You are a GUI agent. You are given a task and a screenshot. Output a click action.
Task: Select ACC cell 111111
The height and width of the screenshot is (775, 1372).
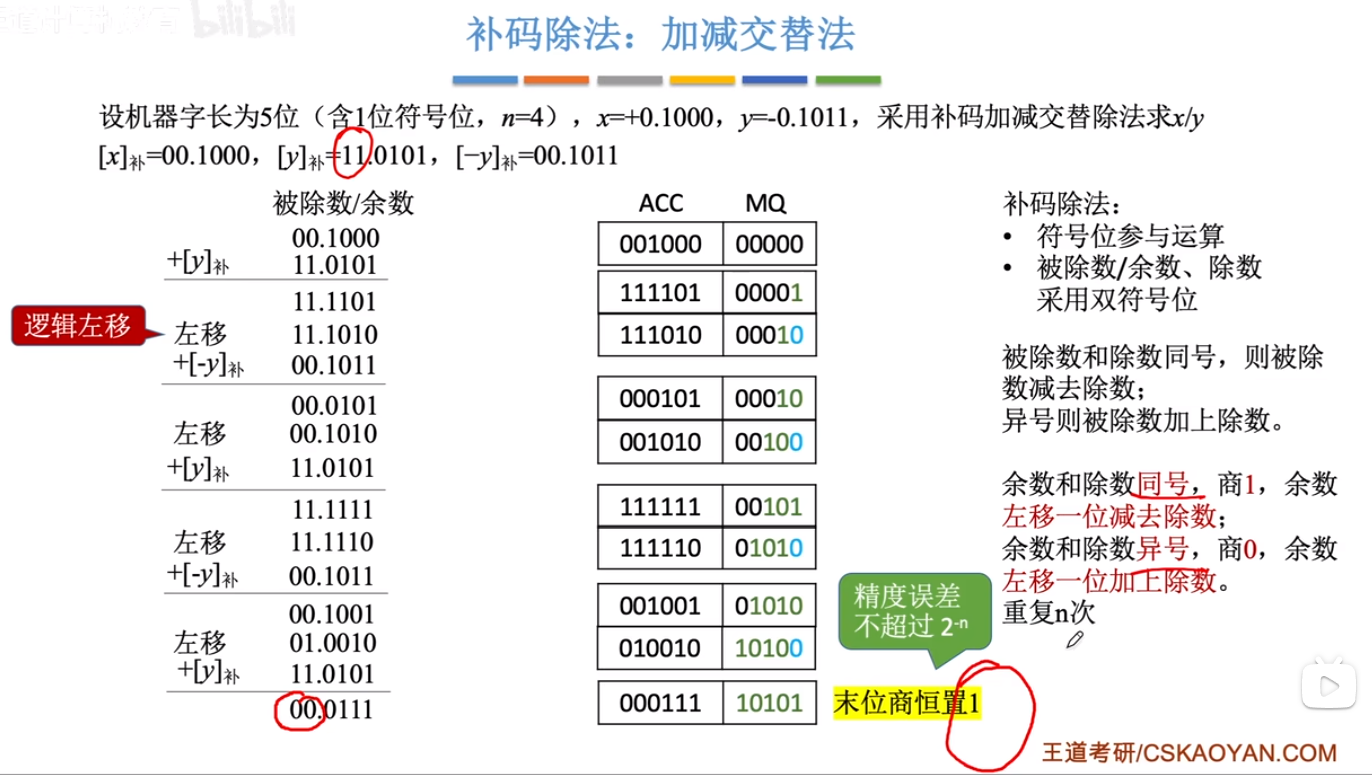[660, 506]
